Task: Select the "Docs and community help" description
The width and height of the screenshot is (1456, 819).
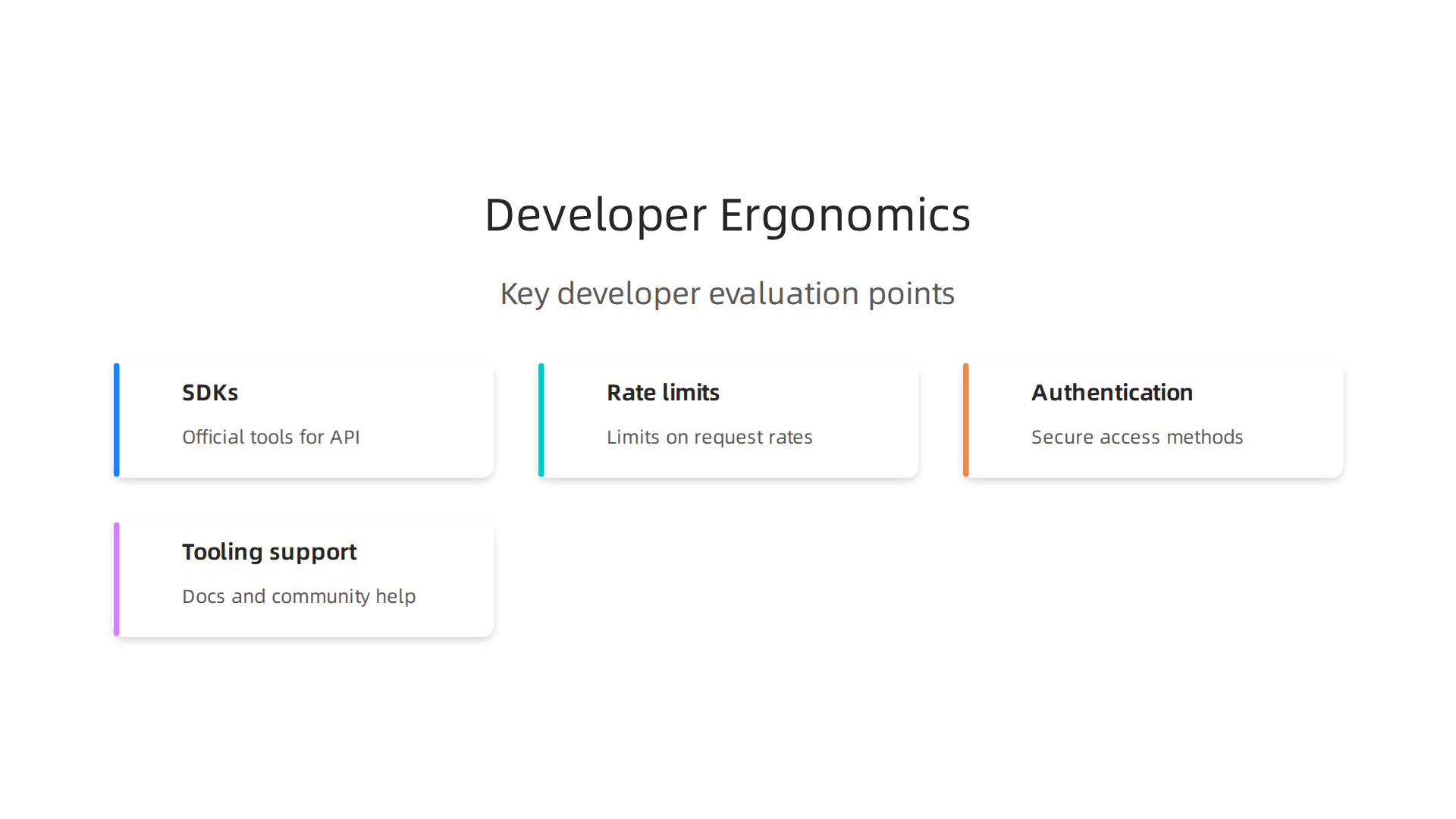Action: [x=299, y=597]
